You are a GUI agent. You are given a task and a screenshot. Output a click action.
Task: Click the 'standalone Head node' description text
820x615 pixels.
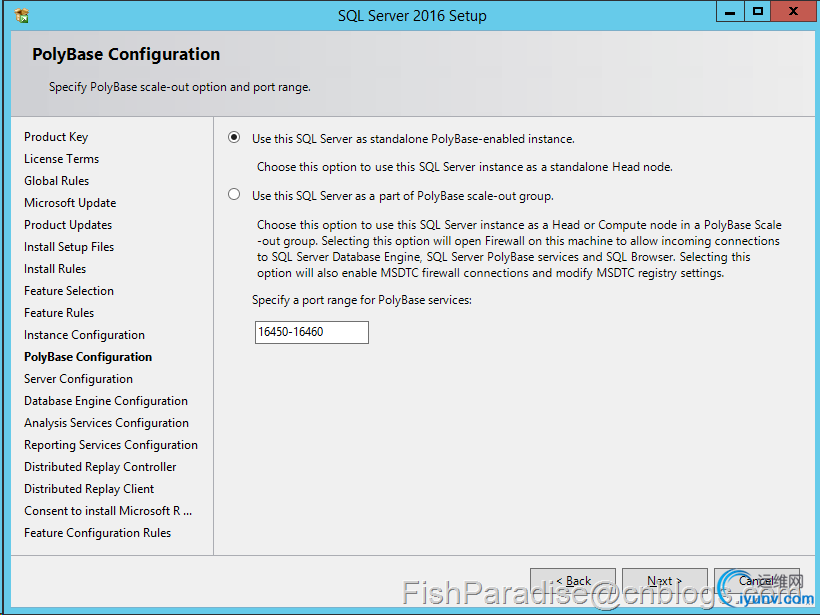[x=464, y=167]
